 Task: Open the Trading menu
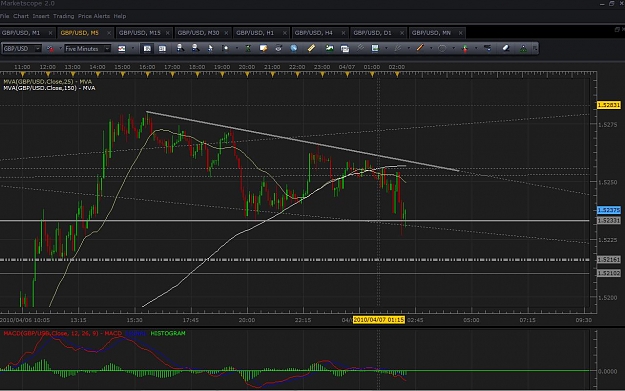(x=63, y=16)
